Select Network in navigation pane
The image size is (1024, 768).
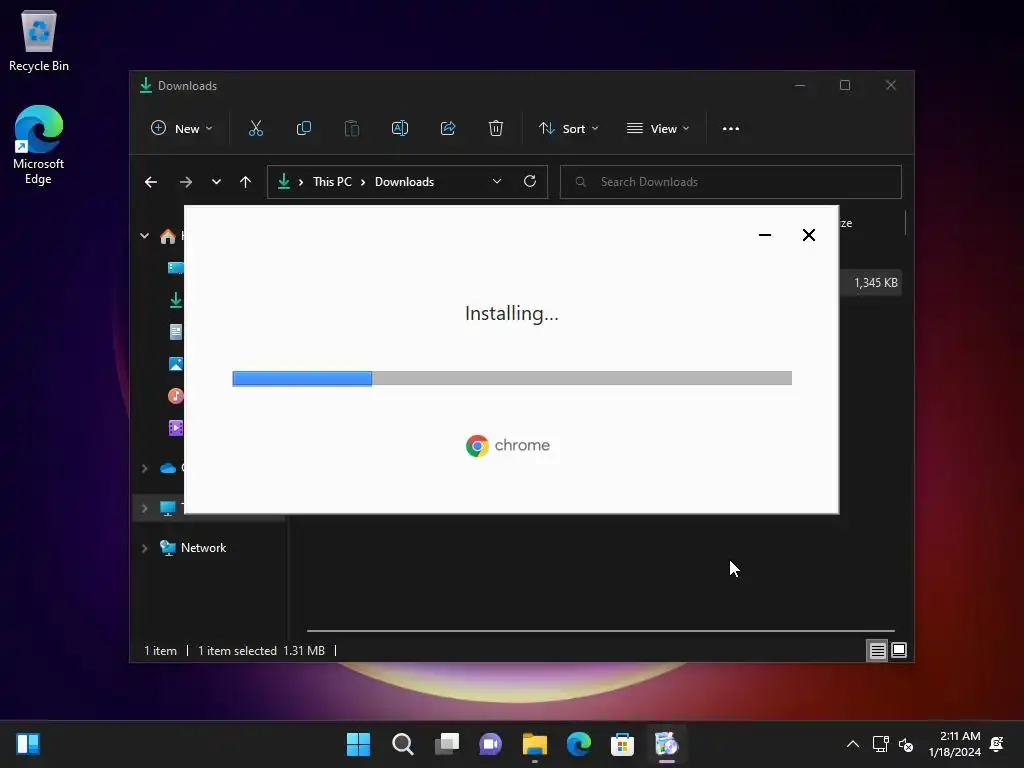pos(203,548)
